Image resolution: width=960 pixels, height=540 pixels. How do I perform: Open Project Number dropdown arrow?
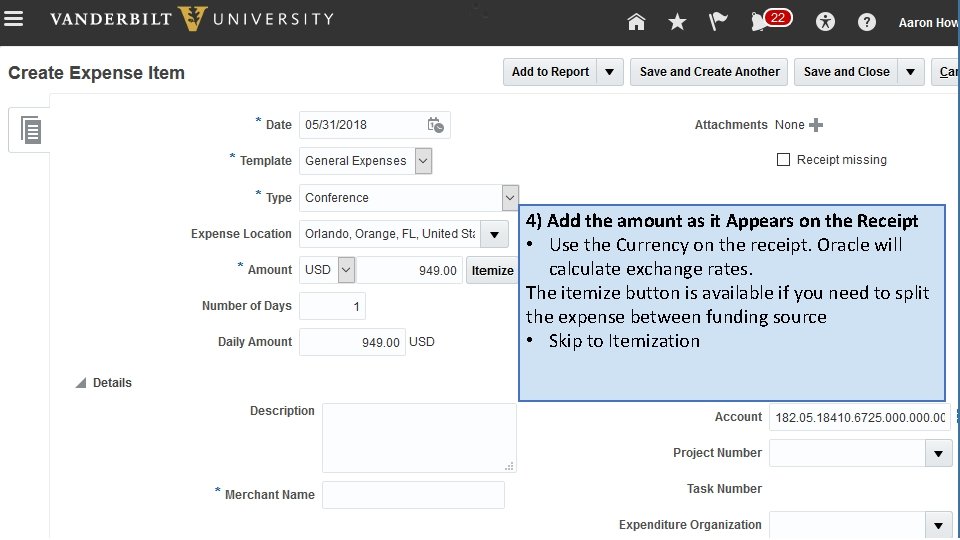point(939,454)
